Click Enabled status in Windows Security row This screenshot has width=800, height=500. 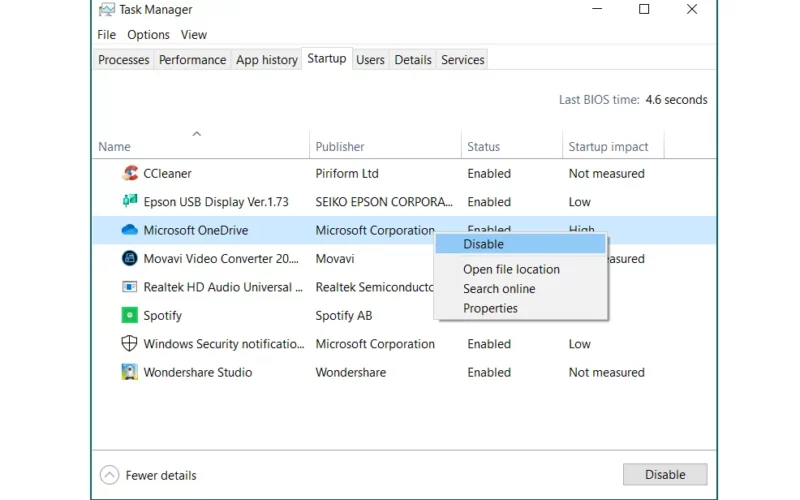(x=489, y=344)
